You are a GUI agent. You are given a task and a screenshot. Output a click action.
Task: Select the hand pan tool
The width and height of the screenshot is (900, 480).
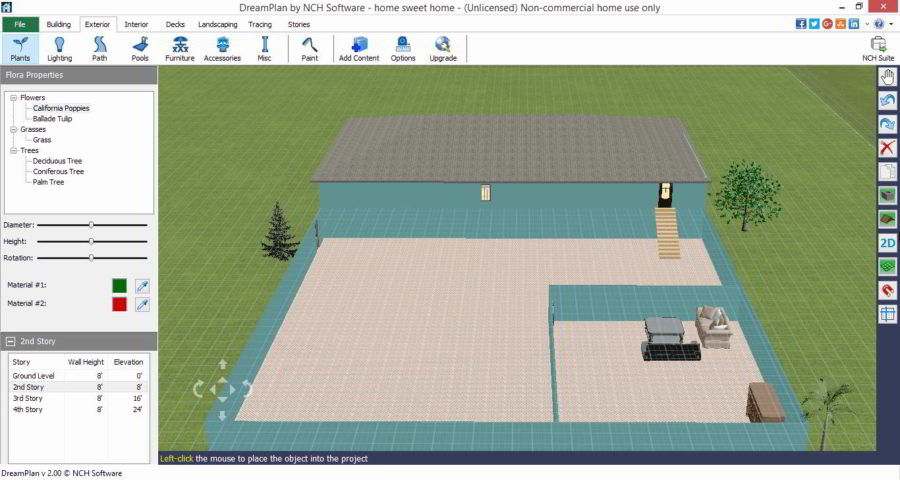tap(887, 77)
